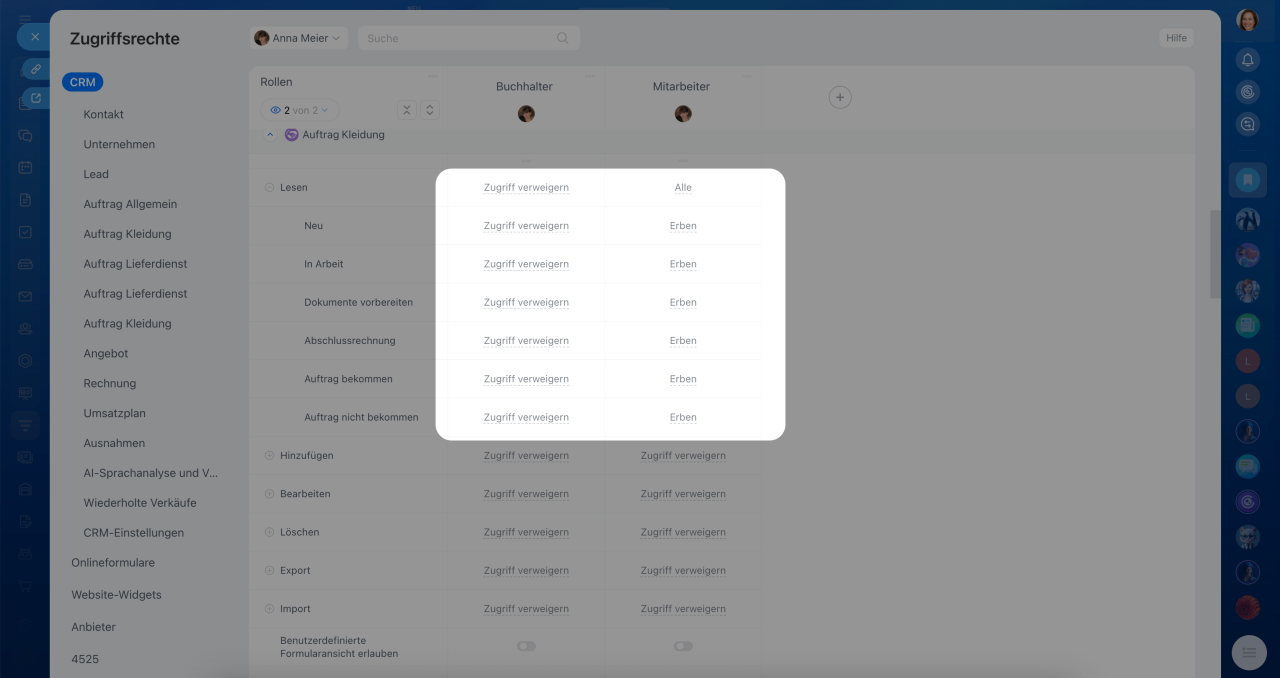The width and height of the screenshot is (1280, 678).
Task: Click the copy link icon
Action: 35,68
